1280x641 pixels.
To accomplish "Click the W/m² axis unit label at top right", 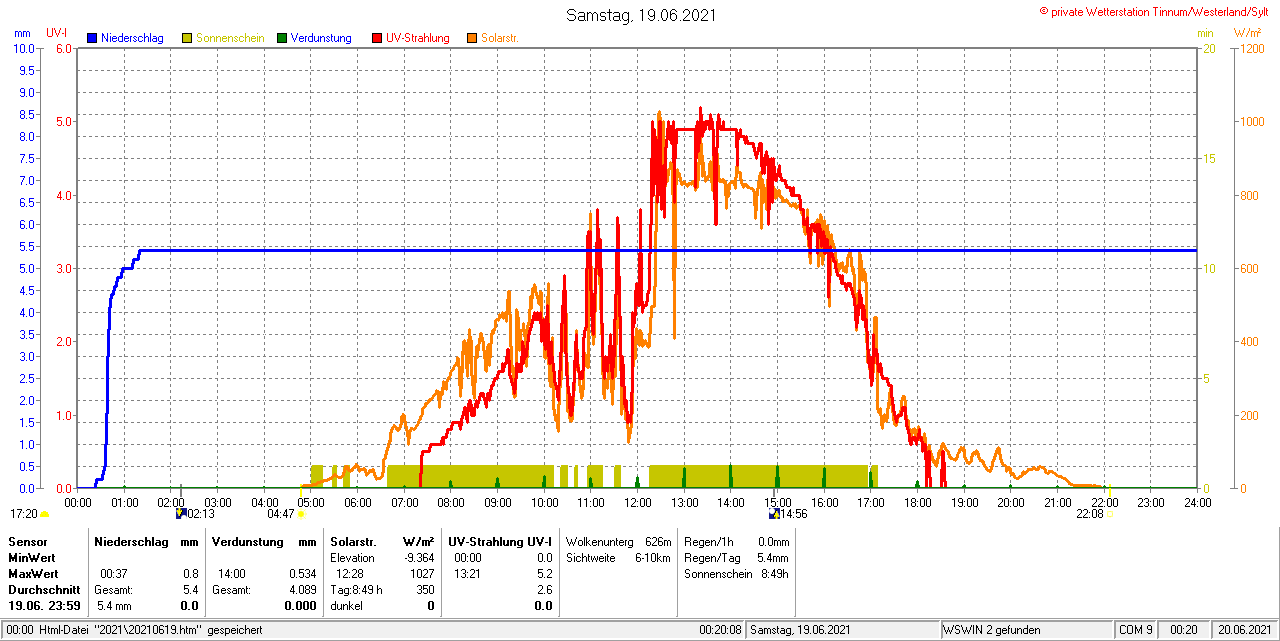I will (1247, 33).
